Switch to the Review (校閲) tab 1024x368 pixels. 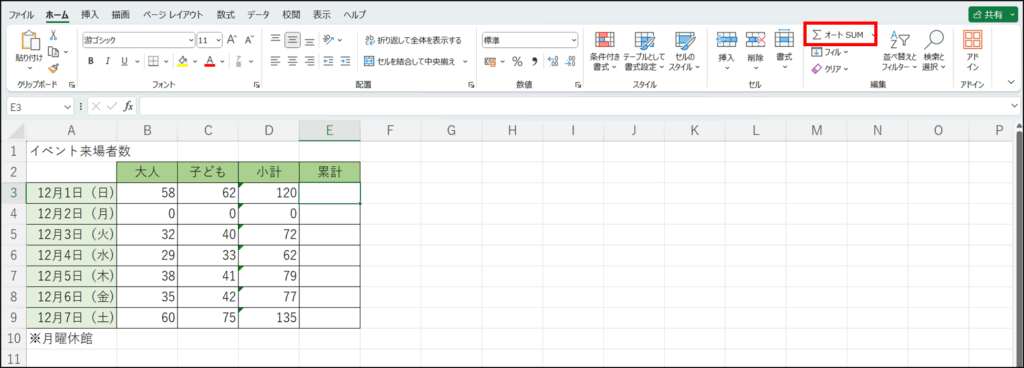pyautogui.click(x=291, y=14)
